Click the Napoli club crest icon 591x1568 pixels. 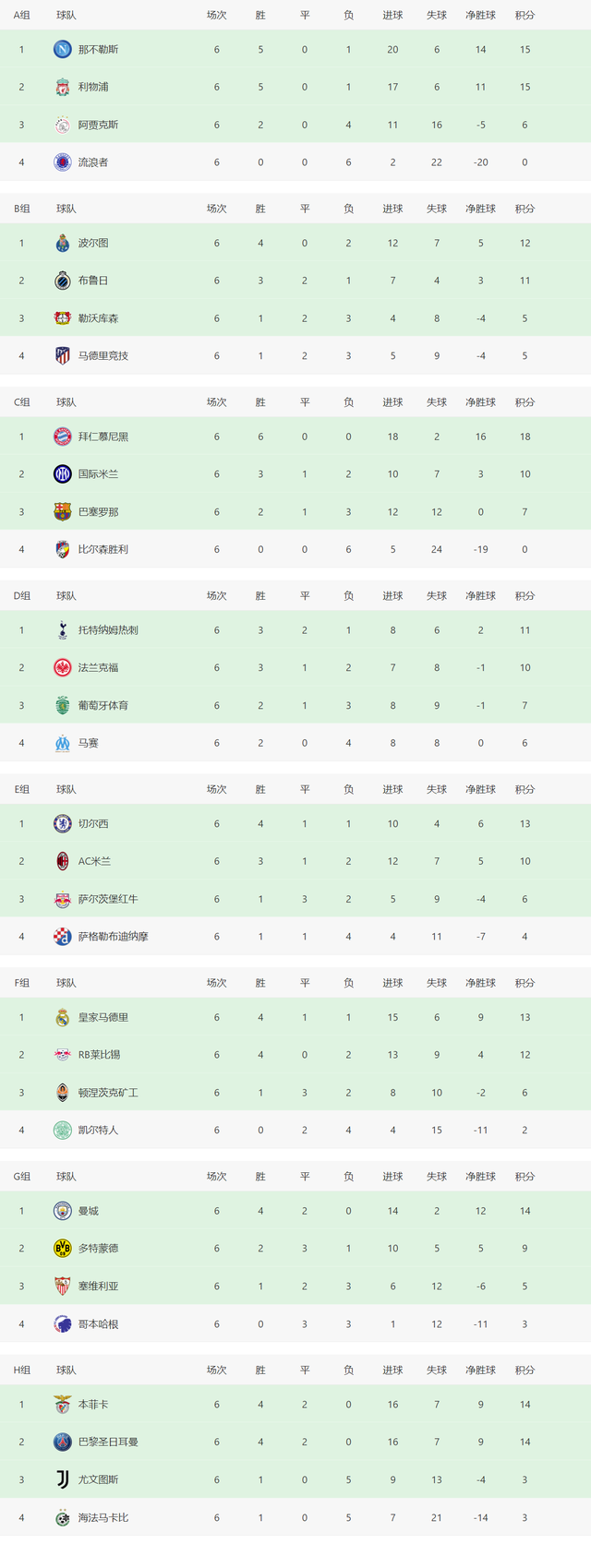[x=62, y=49]
